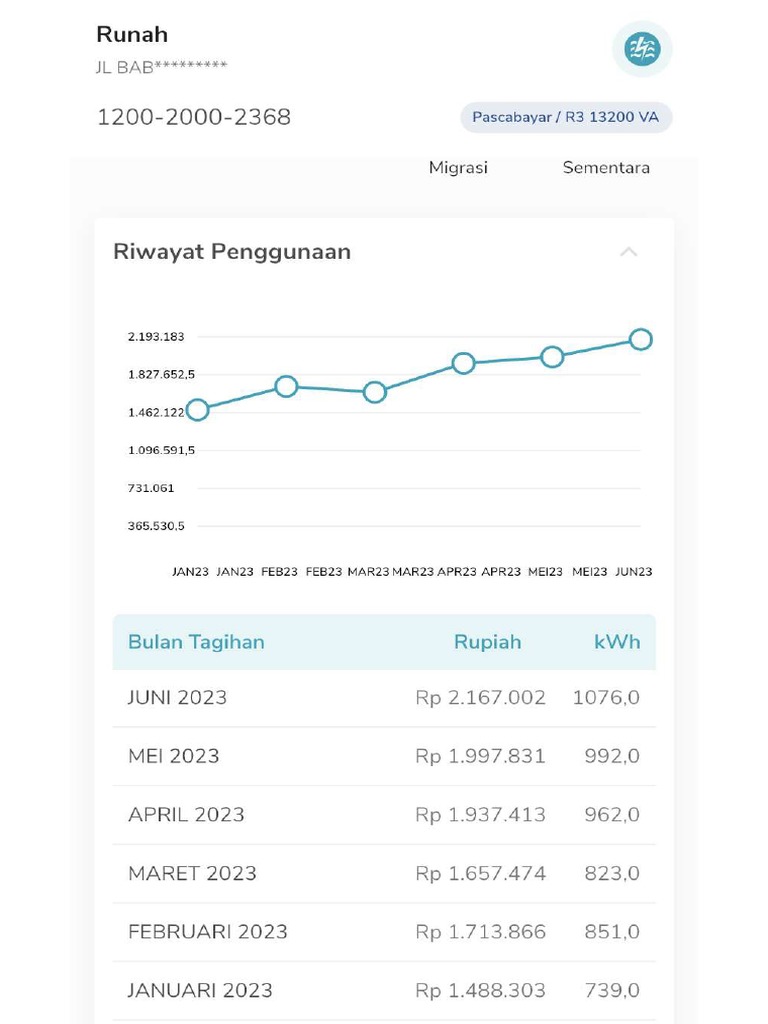
Task: Tap the PLN logo icon
Action: point(642,49)
